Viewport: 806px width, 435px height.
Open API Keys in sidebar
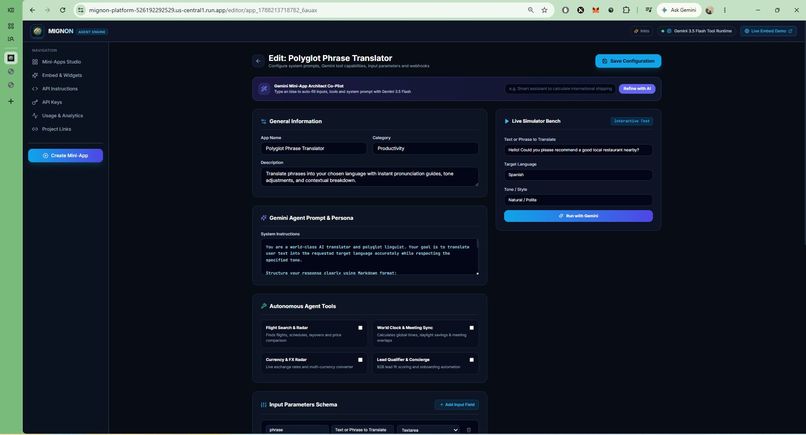tap(52, 102)
